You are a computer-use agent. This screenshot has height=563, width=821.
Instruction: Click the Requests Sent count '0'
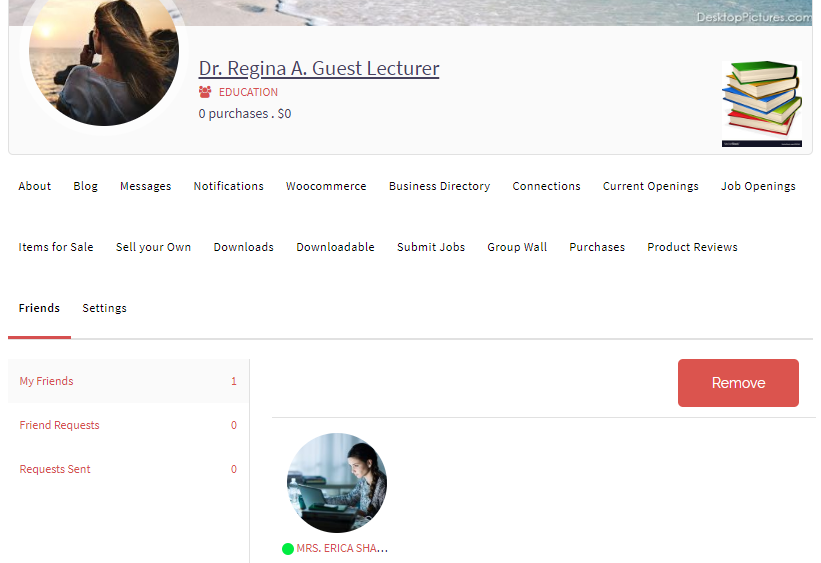[x=234, y=469]
